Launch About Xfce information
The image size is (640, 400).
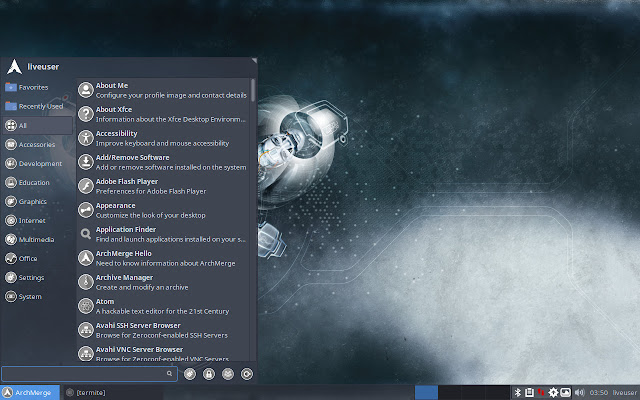163,114
